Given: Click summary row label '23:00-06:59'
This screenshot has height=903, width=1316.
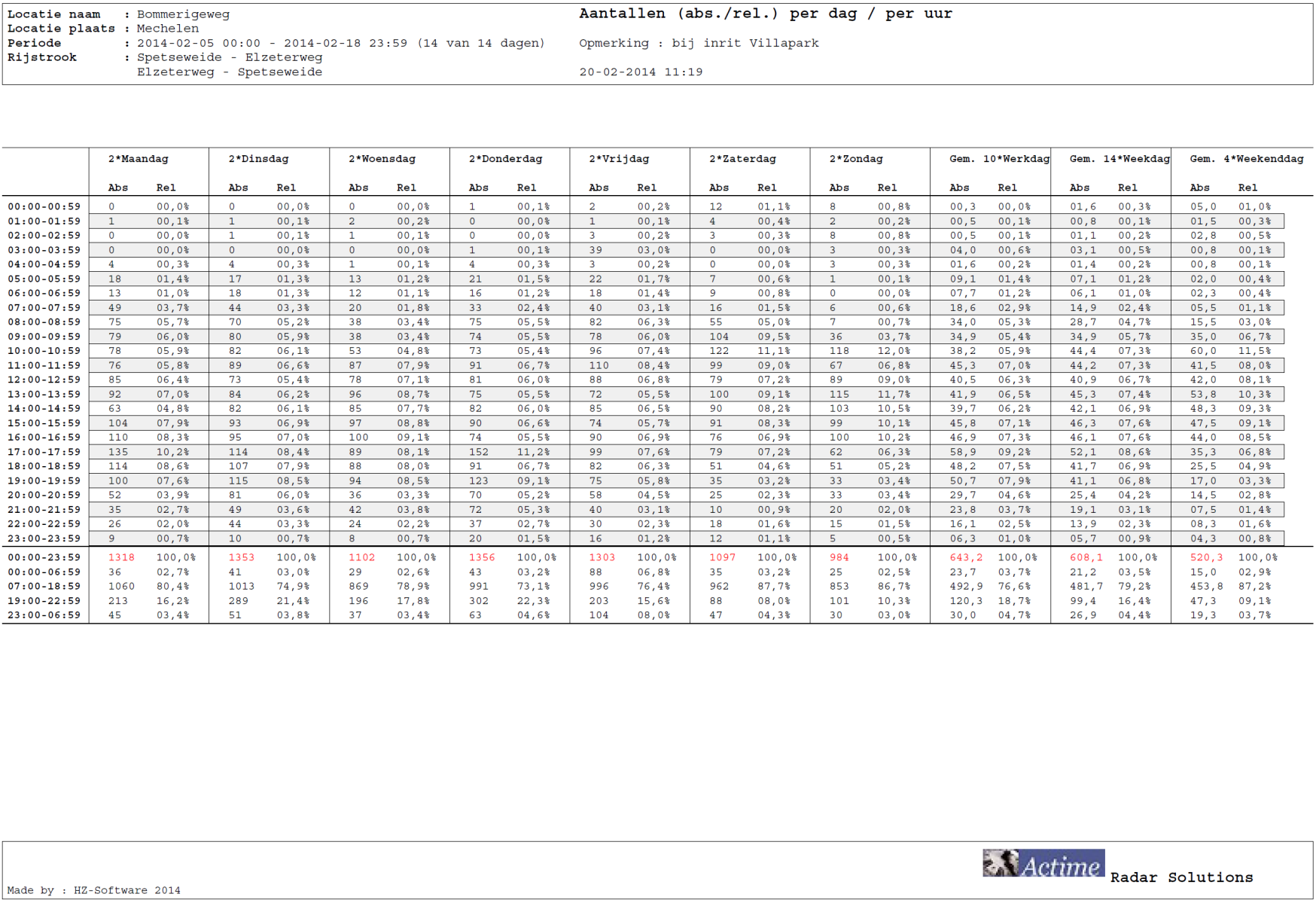Looking at the screenshot, I should point(44,615).
